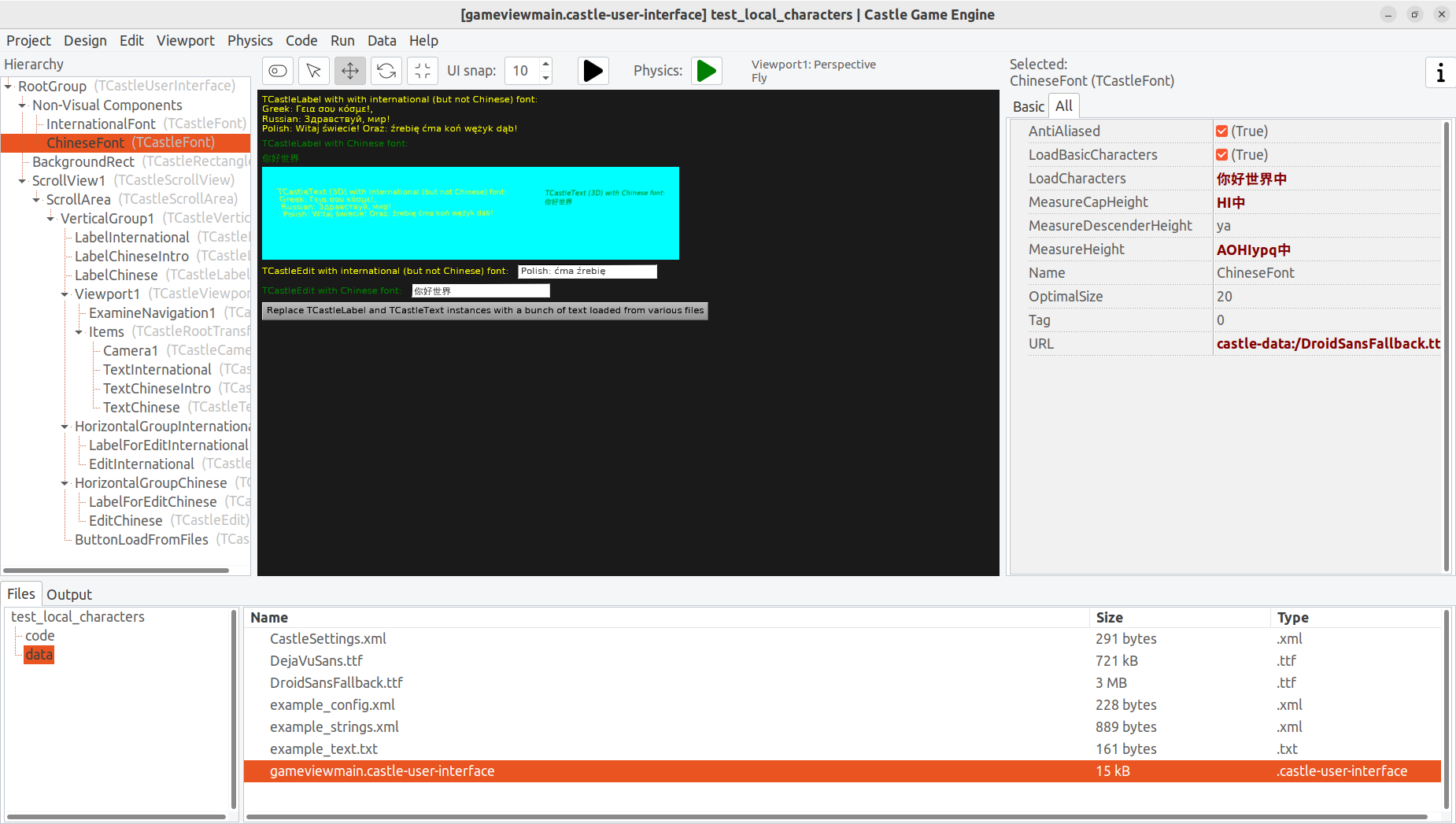Select LabelChineseIntro in hierarchy
Image resolution: width=1456 pixels, height=824 pixels.
[131, 256]
